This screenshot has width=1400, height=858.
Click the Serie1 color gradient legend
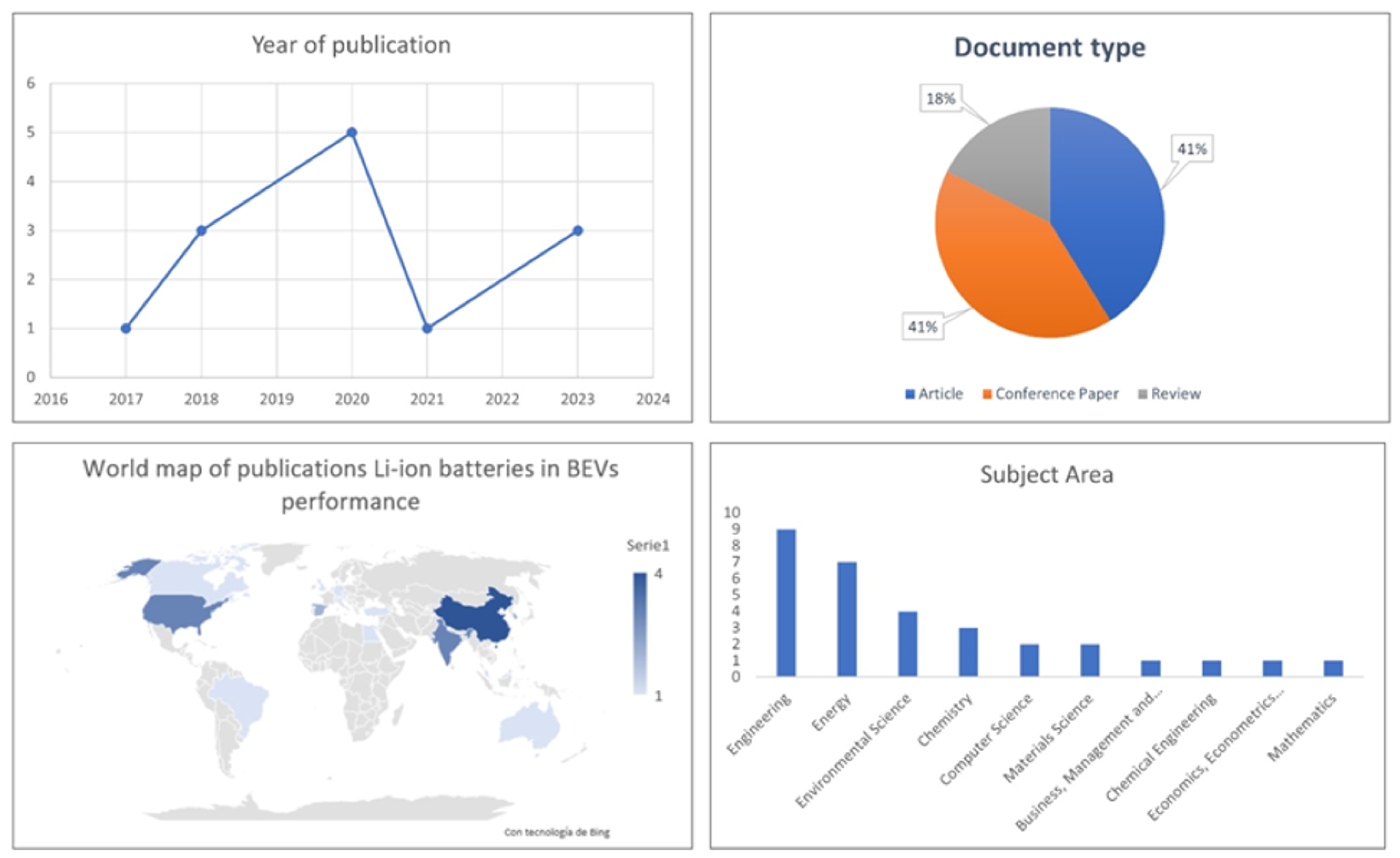pyautogui.click(x=640, y=633)
